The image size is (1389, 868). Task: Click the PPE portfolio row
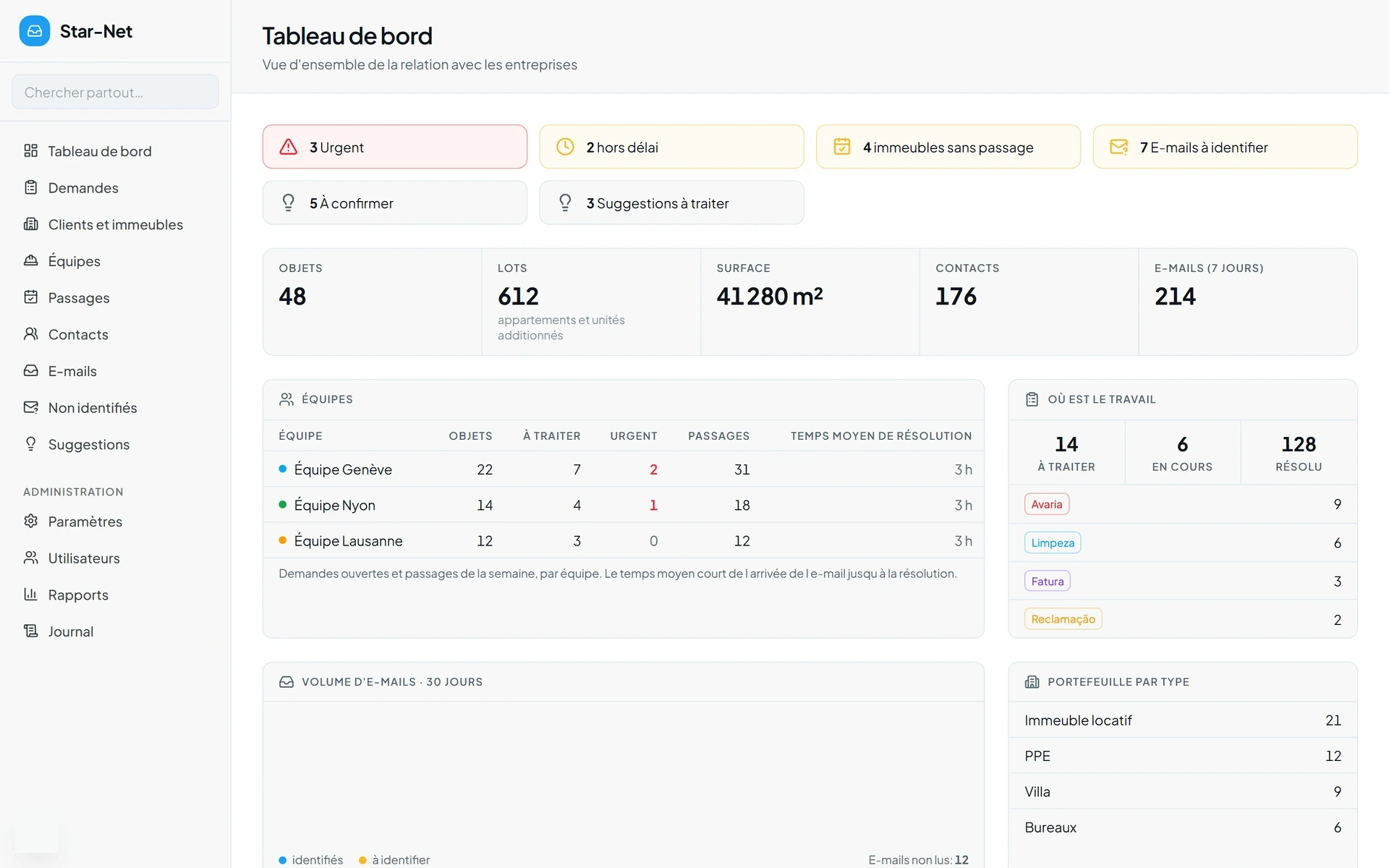1183,756
